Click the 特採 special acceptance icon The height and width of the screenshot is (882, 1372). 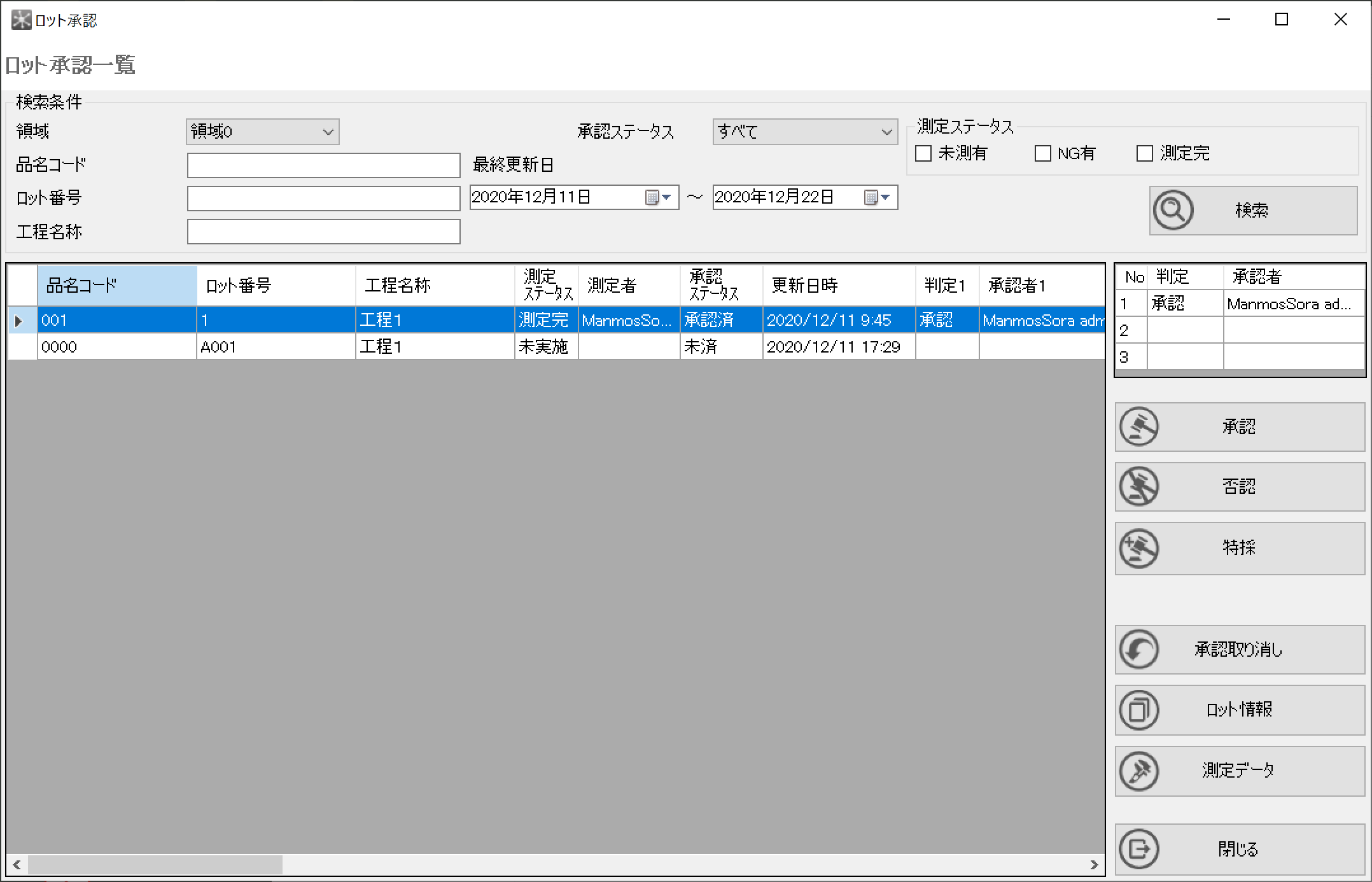click(1140, 548)
